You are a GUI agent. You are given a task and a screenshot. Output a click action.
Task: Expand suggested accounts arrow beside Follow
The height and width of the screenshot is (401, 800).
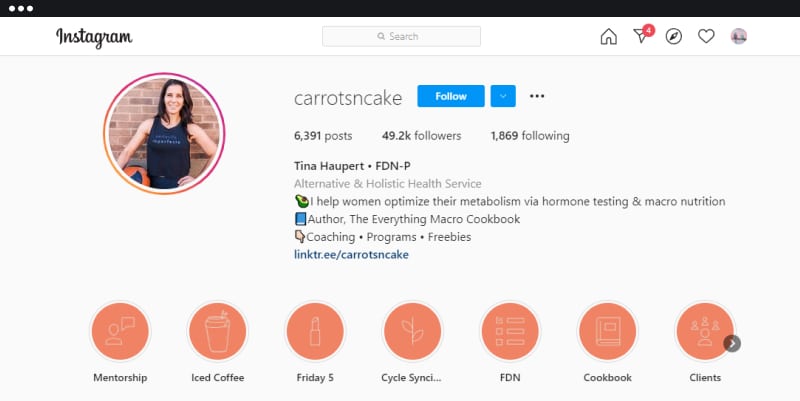coord(503,96)
